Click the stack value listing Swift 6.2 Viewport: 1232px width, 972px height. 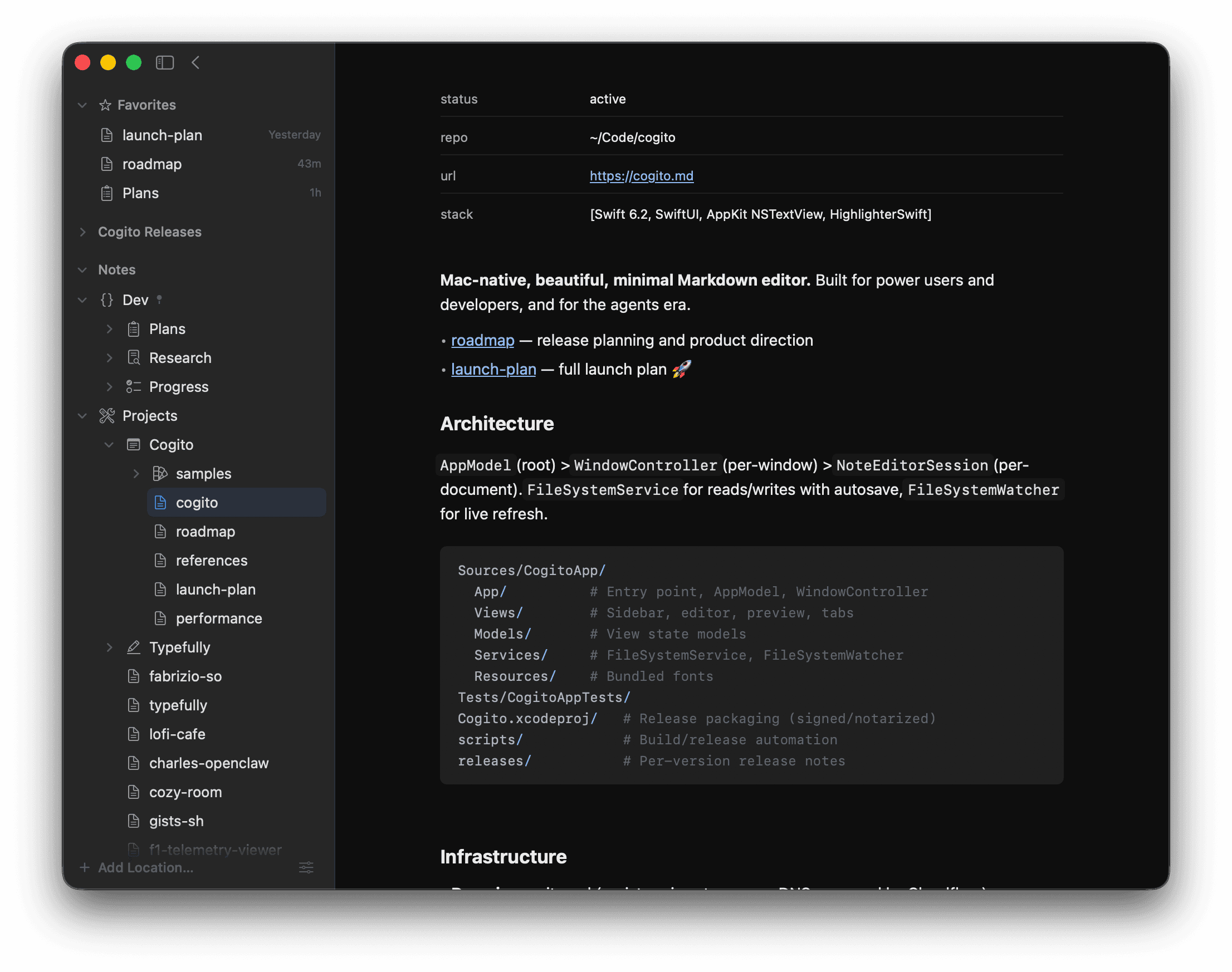(x=761, y=214)
